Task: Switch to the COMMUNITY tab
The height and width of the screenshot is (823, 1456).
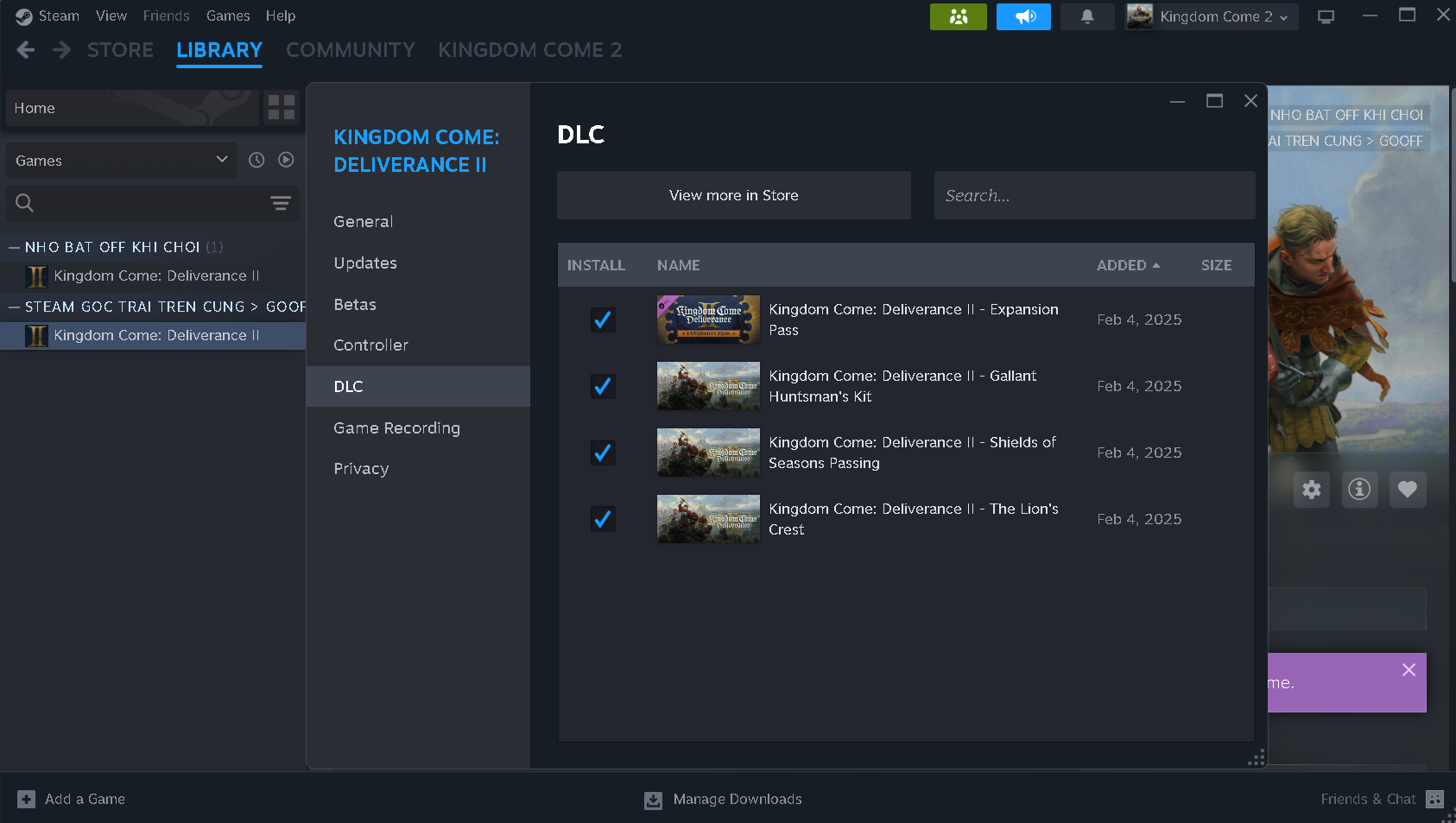Action: click(x=351, y=50)
